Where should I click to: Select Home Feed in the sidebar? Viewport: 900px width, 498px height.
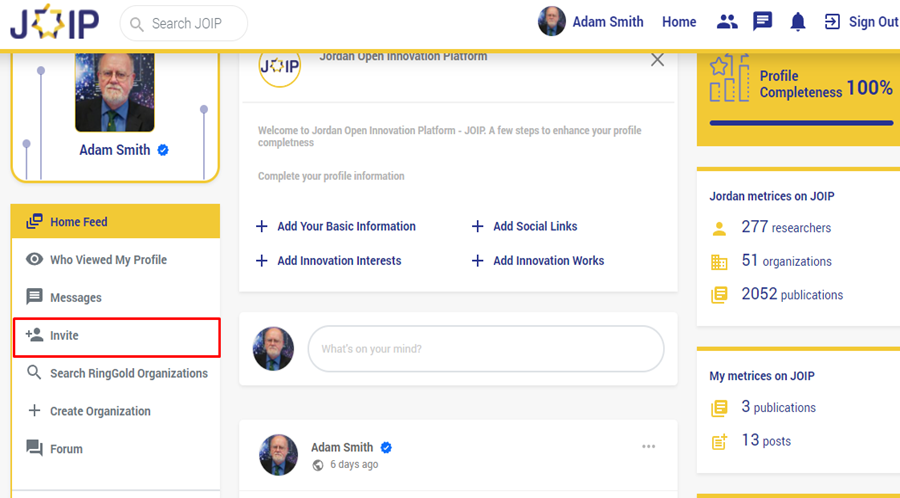(x=79, y=222)
